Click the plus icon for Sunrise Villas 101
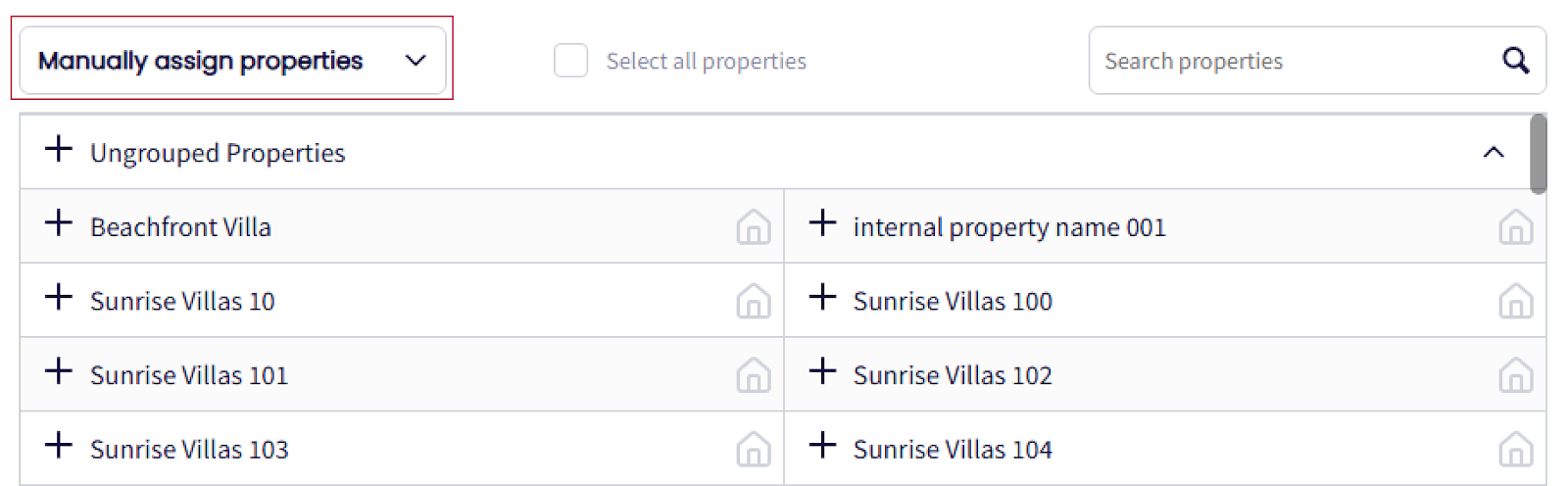 coord(59,371)
